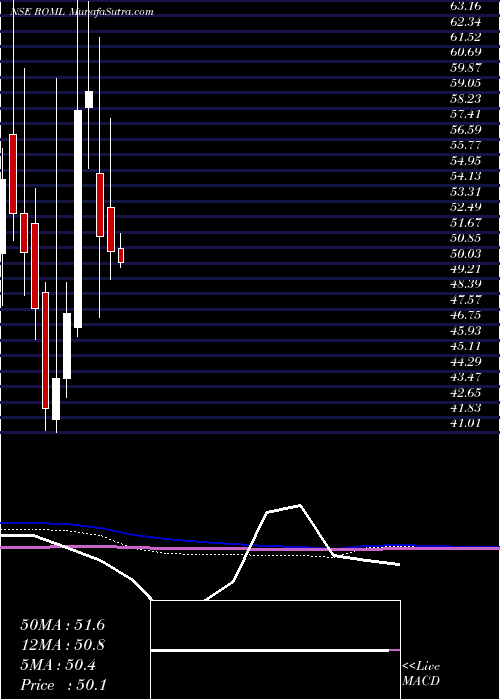Click the 54.13 price axis label
Screen dimensions: 500x700
click(x=466, y=176)
